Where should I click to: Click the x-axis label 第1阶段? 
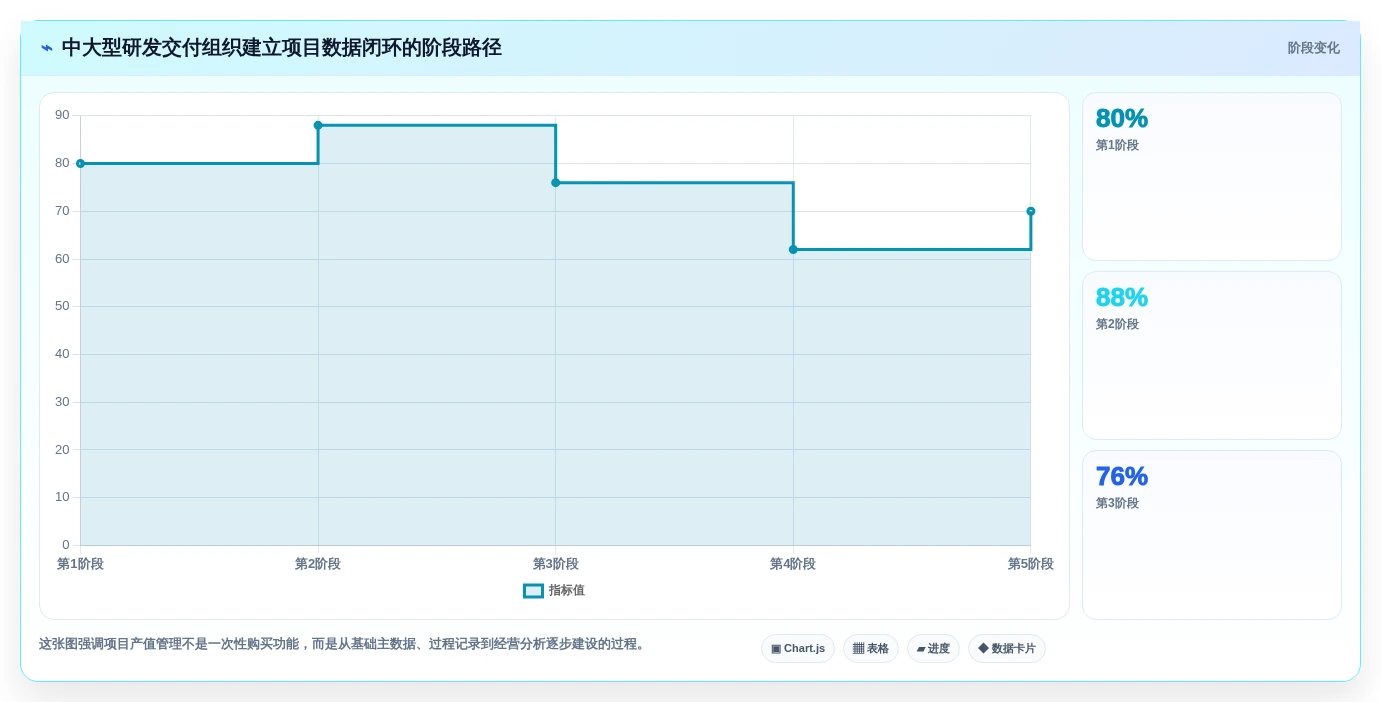[x=80, y=564]
